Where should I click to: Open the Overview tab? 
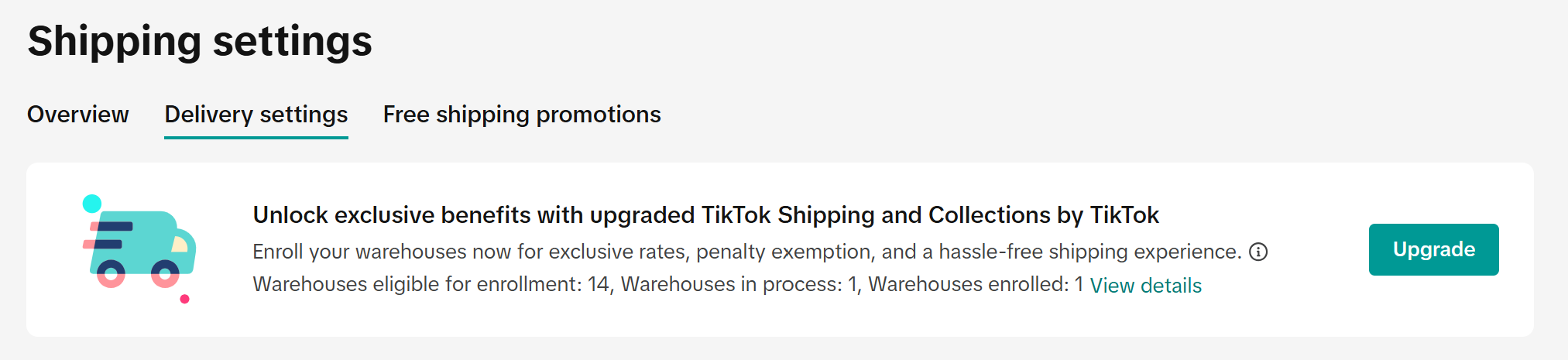78,115
